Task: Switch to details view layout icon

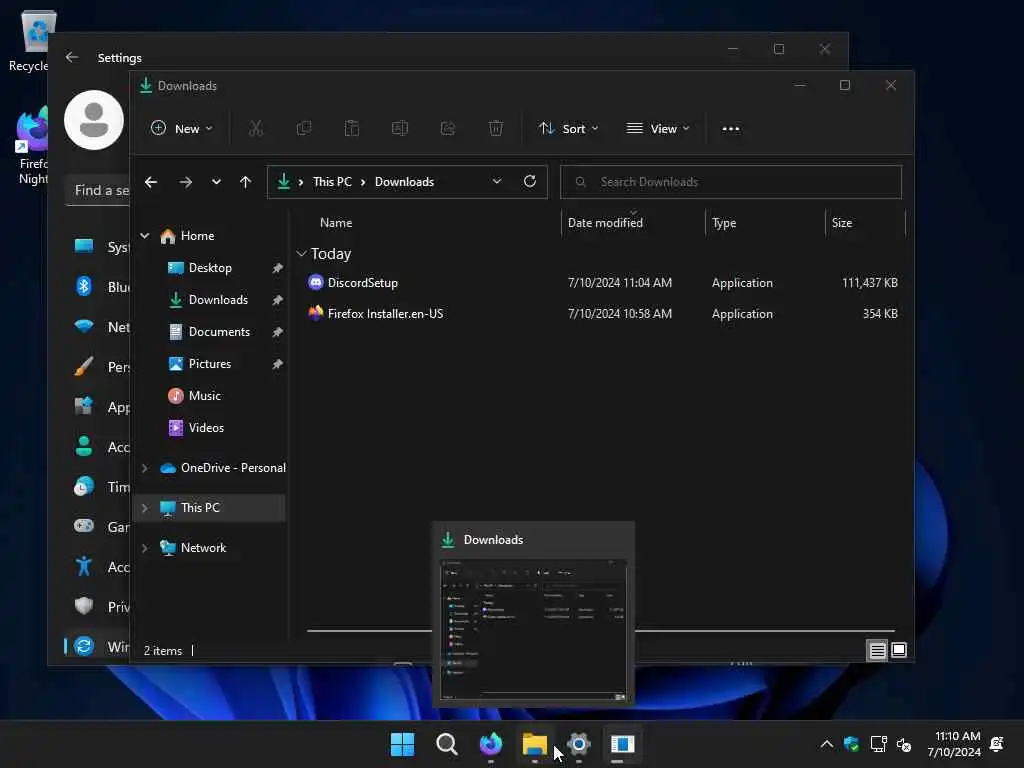Action: coord(877,650)
